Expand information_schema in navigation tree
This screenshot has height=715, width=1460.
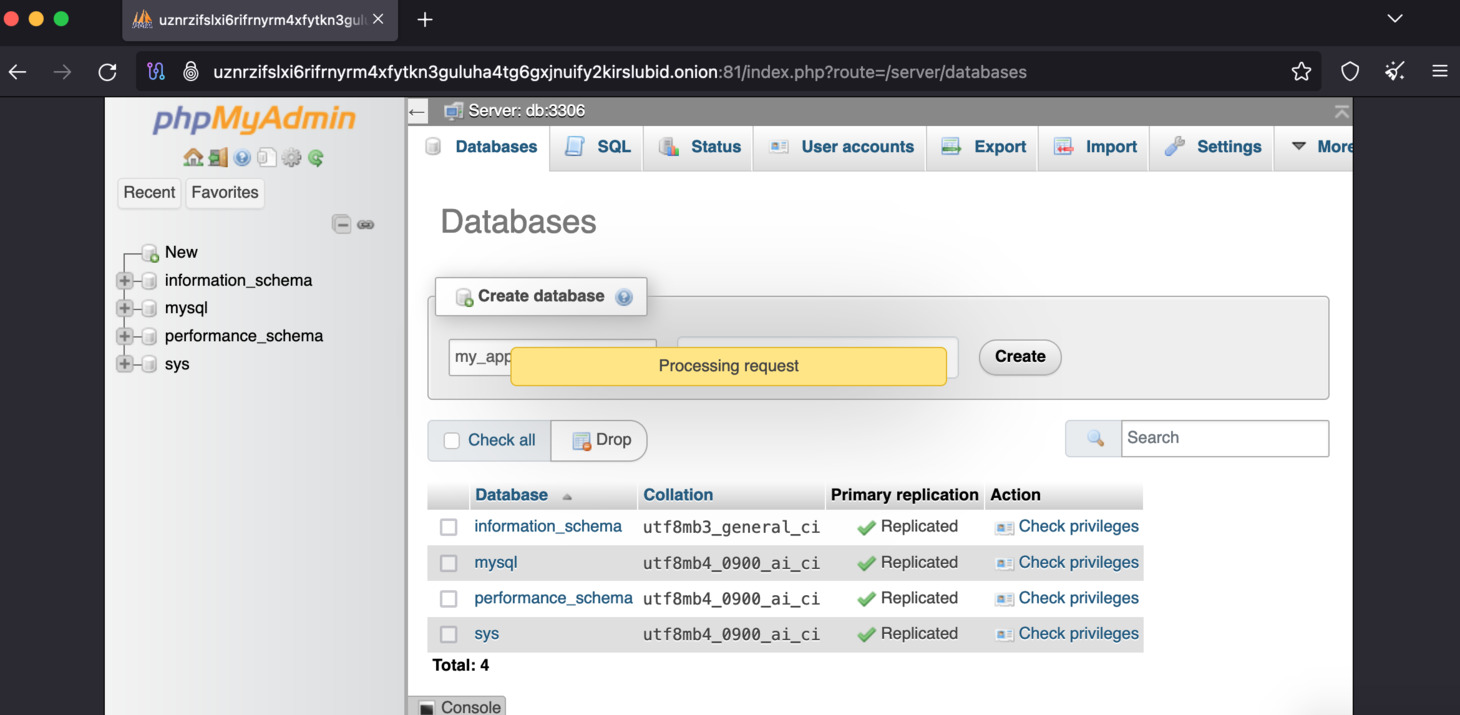pyautogui.click(x=125, y=281)
